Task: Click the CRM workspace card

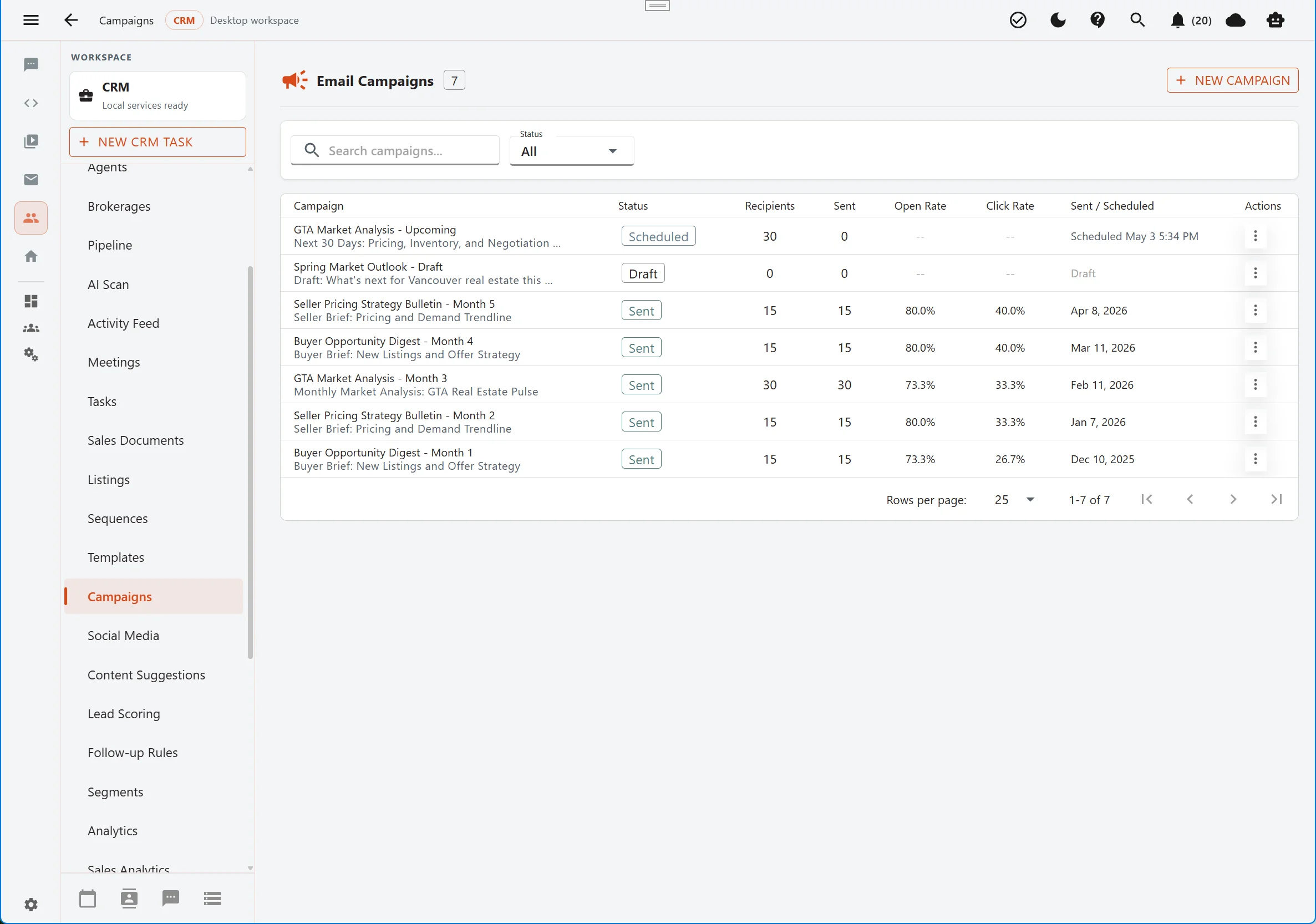Action: pyautogui.click(x=157, y=96)
